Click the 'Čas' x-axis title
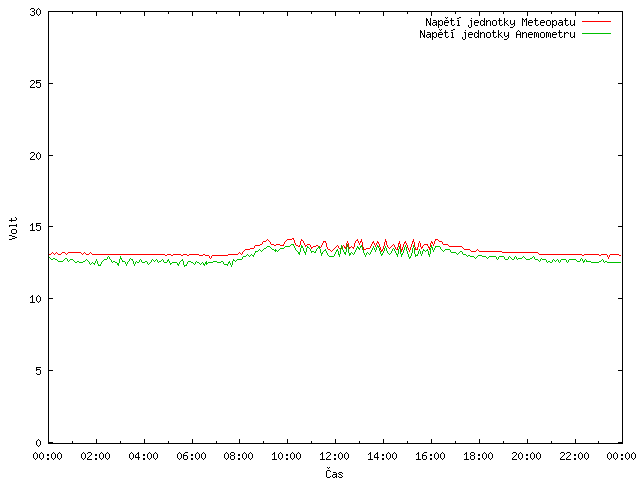Image resolution: width=640 pixels, height=480 pixels. (x=334, y=473)
